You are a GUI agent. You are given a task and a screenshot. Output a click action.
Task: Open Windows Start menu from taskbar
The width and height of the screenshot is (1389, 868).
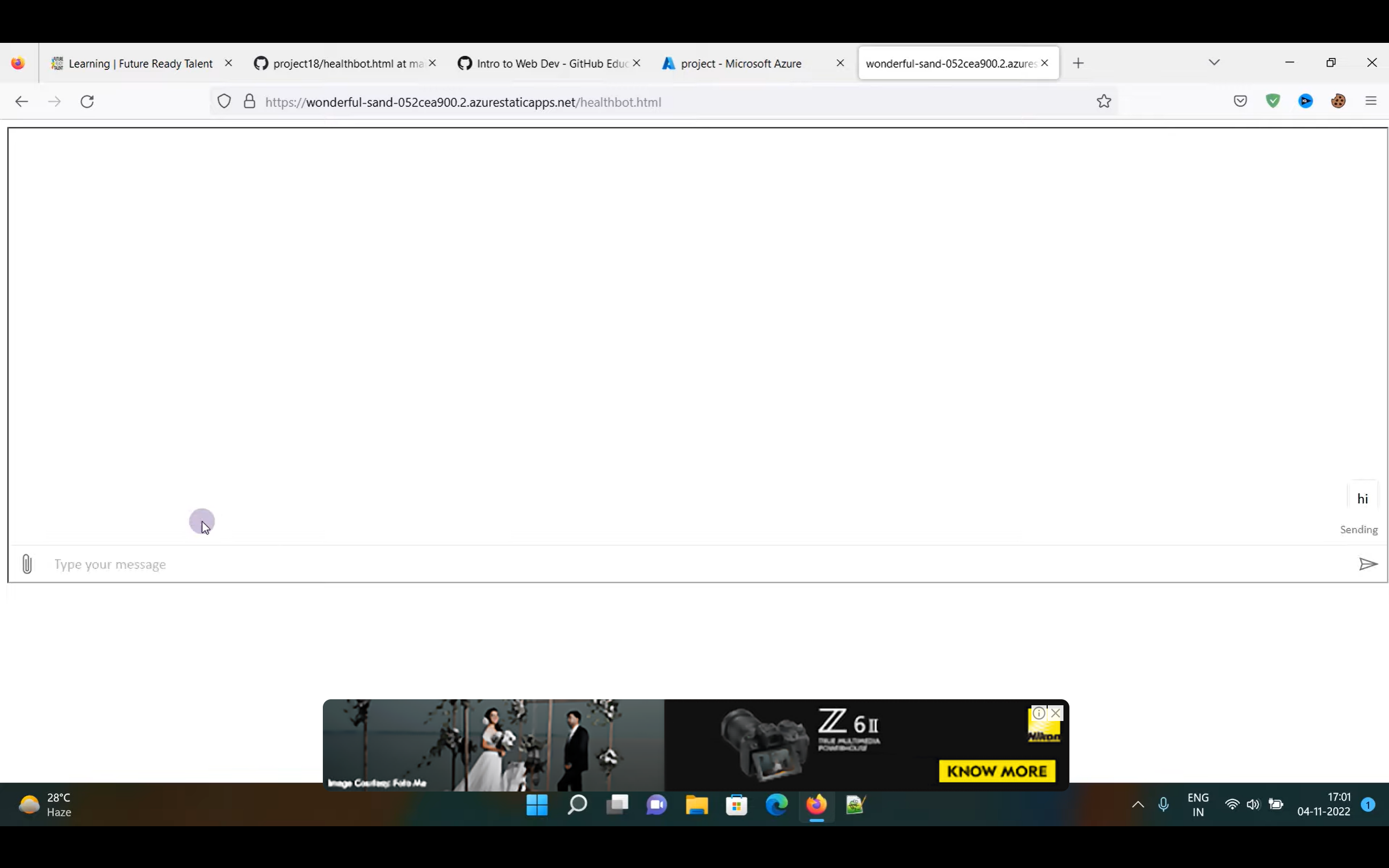(537, 805)
